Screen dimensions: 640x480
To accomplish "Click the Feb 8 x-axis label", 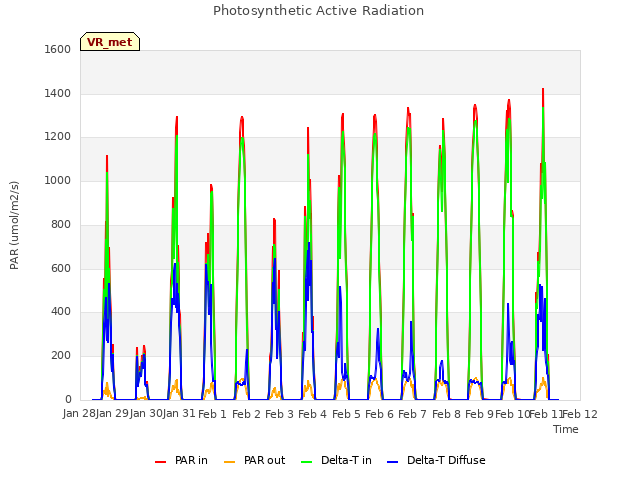I will click(x=446, y=414).
